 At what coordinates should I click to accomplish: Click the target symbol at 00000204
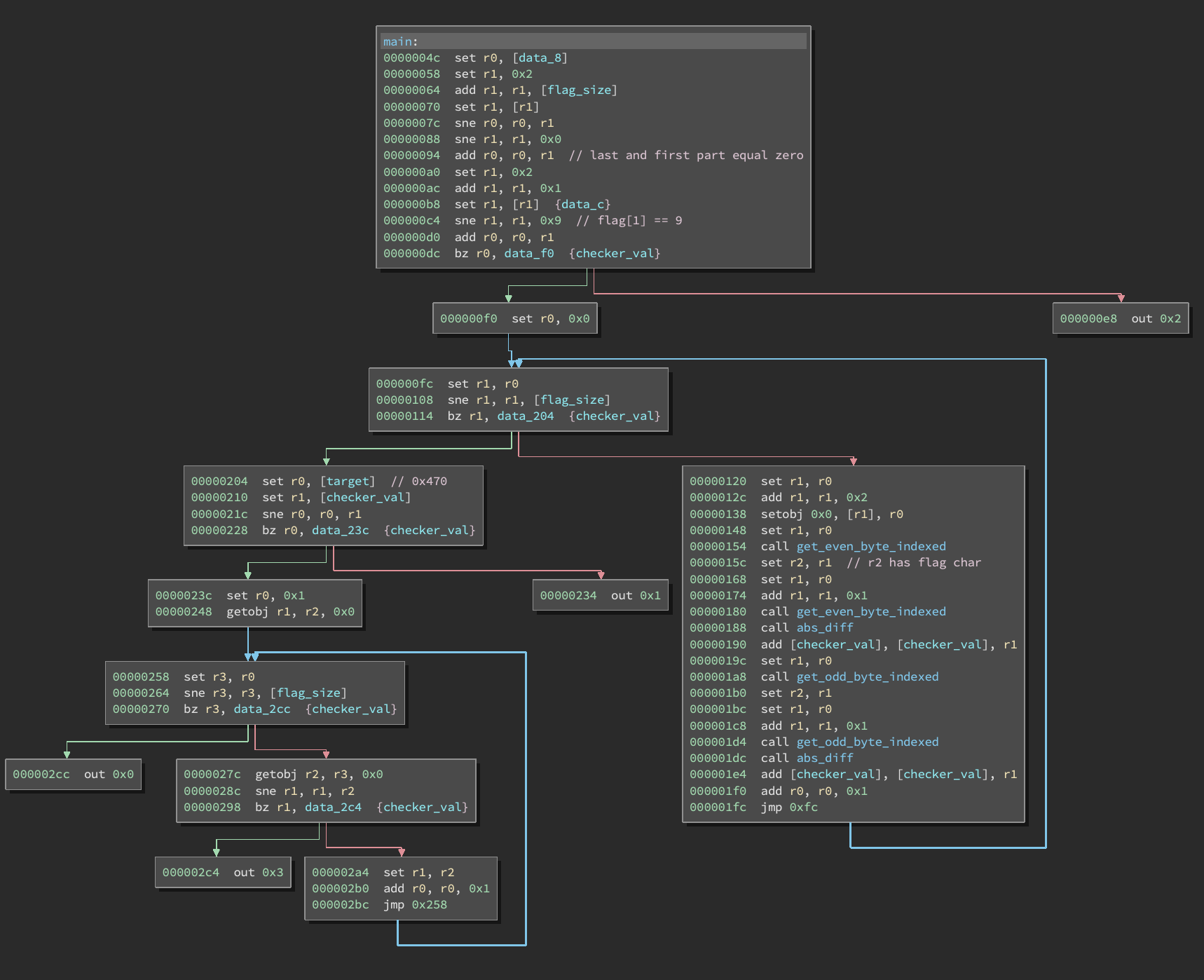(348, 481)
